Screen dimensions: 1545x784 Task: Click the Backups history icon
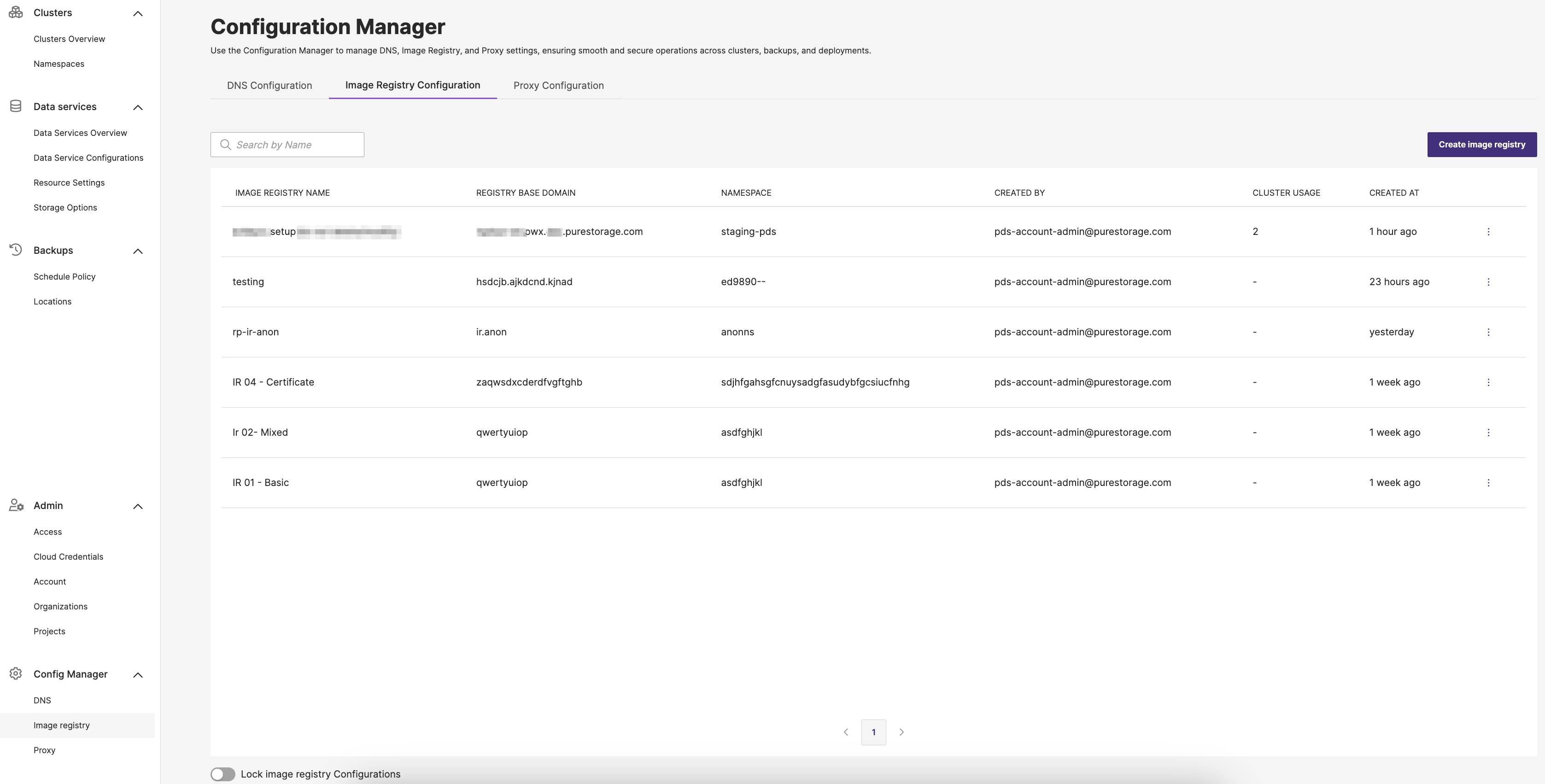[16, 250]
